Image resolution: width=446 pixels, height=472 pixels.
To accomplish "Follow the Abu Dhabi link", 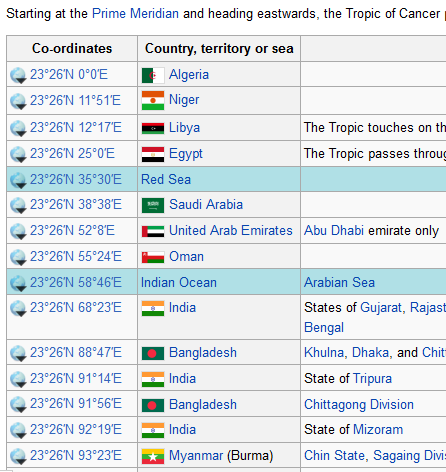I will pyautogui.click(x=334, y=230).
